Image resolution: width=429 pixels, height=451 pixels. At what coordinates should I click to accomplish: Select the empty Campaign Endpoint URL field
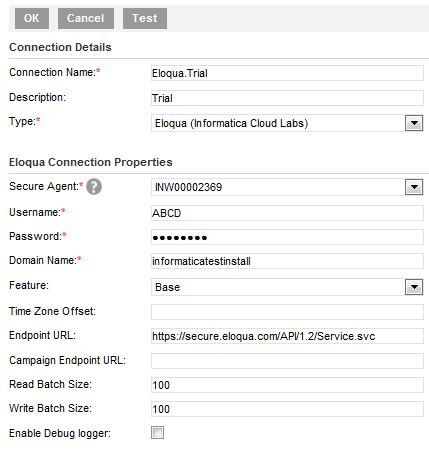(x=287, y=361)
